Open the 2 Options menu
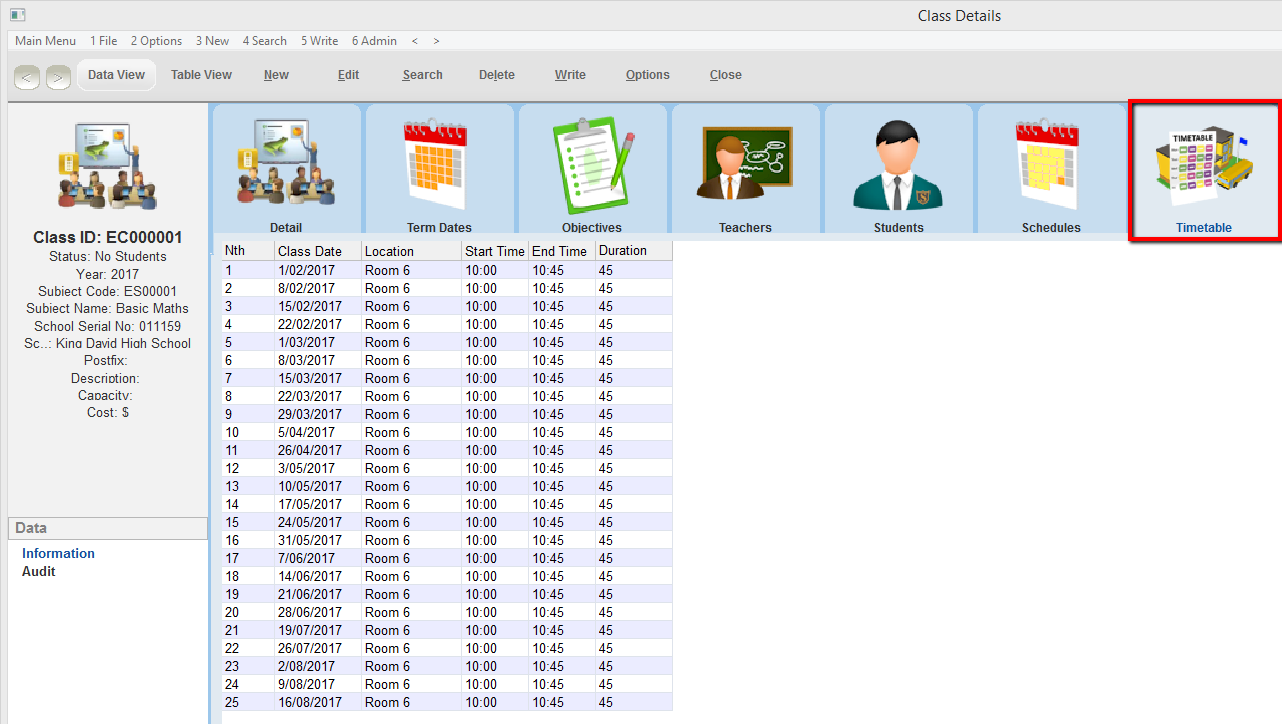Viewport: 1282px width, 724px height. [156, 41]
